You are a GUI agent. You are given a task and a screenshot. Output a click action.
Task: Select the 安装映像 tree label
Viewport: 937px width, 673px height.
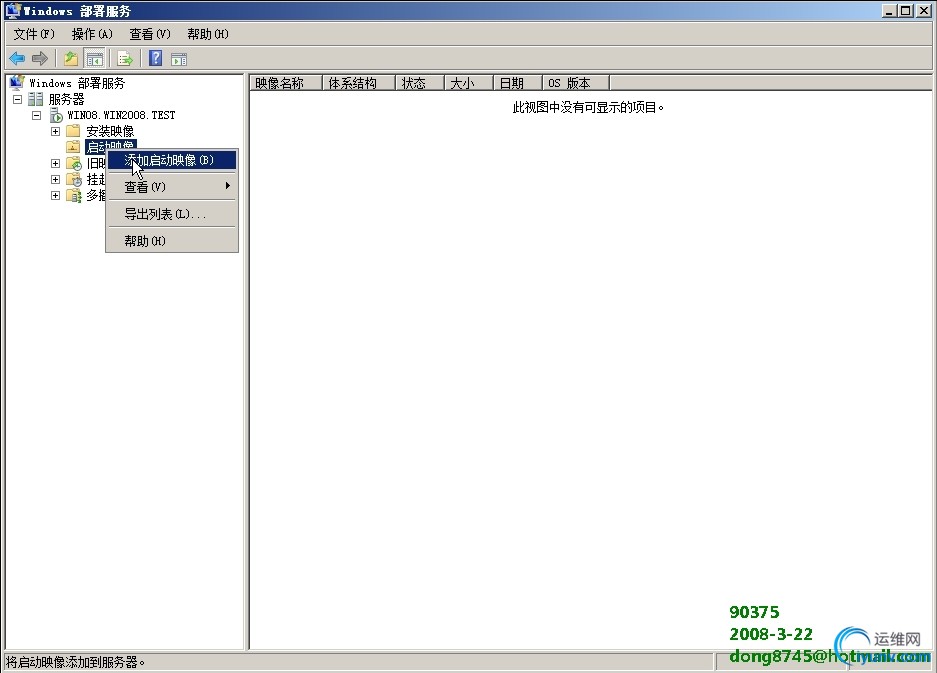tap(110, 131)
